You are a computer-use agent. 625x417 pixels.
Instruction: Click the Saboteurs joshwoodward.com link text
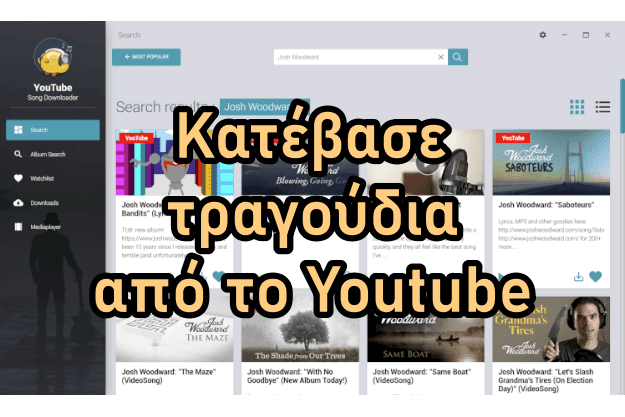point(551,230)
